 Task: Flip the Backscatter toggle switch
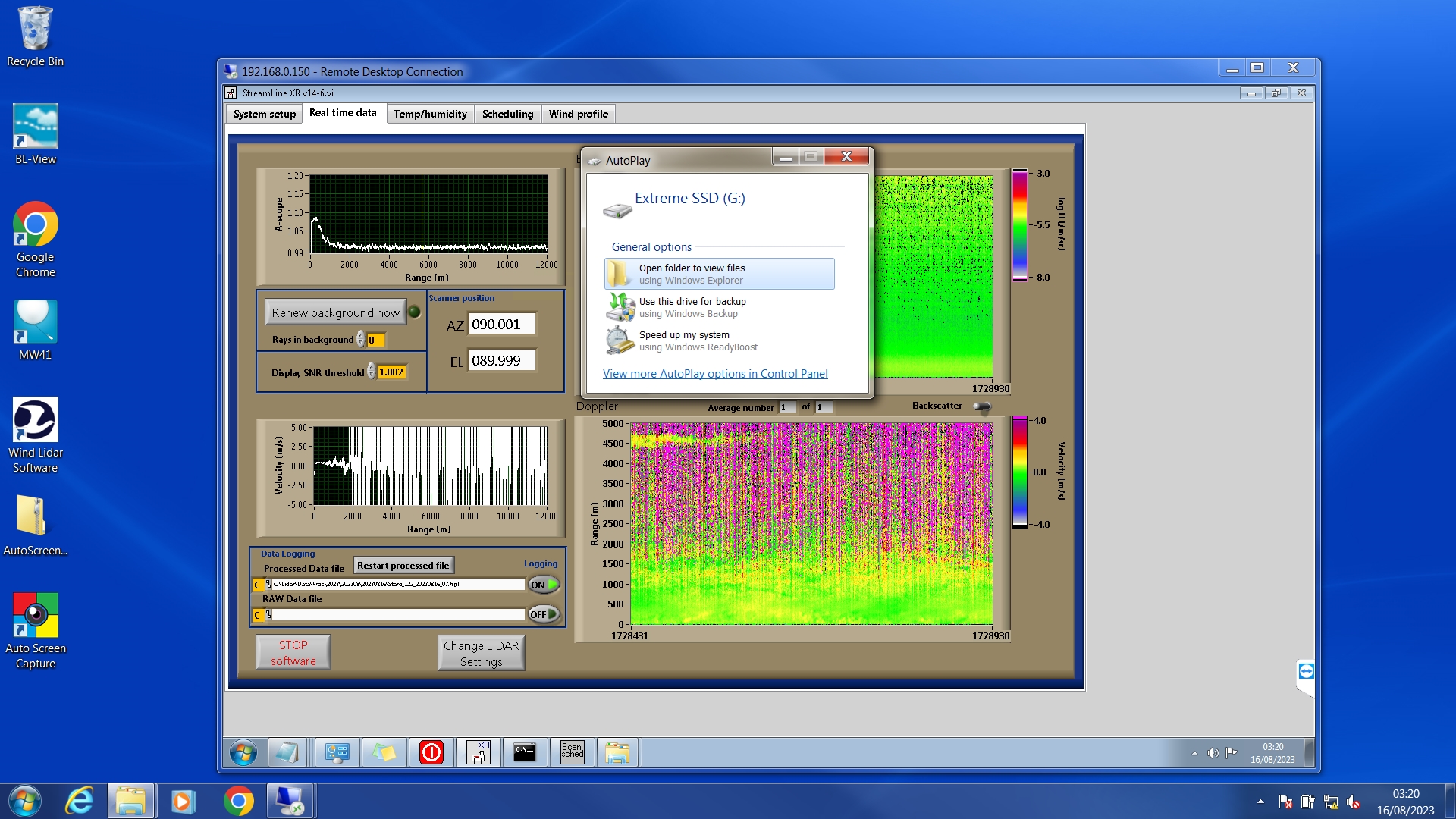[982, 406]
